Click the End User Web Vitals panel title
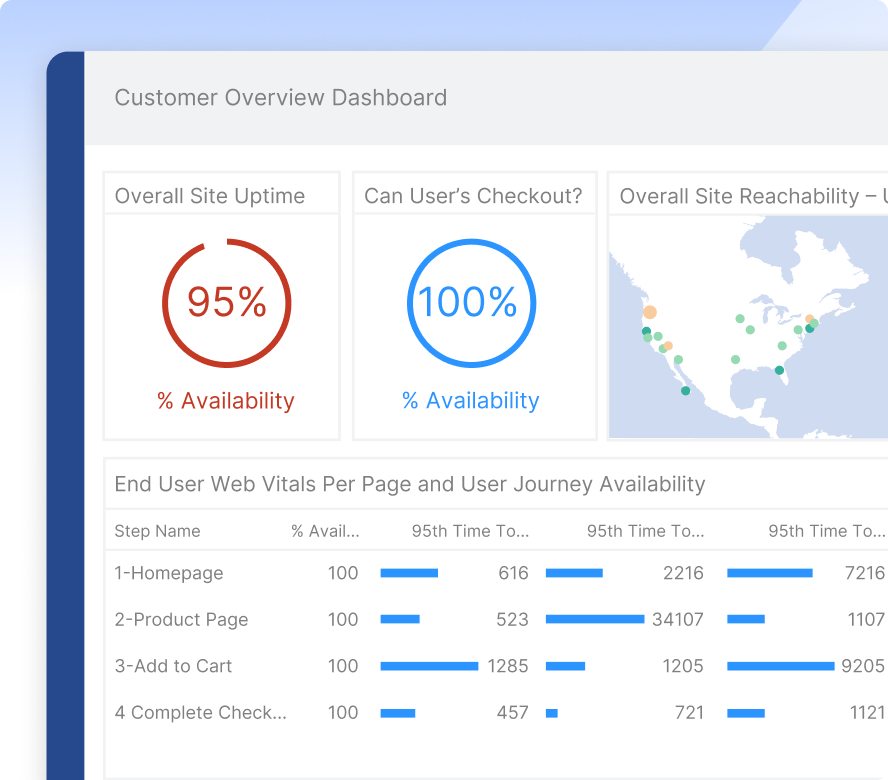 [409, 484]
